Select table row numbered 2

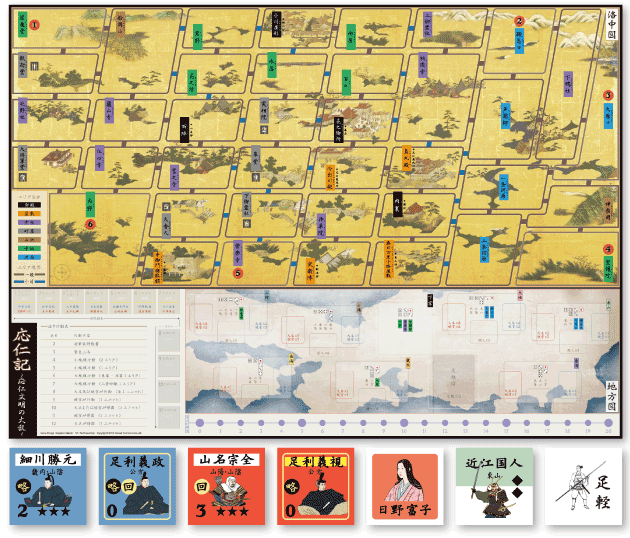(x=95, y=344)
